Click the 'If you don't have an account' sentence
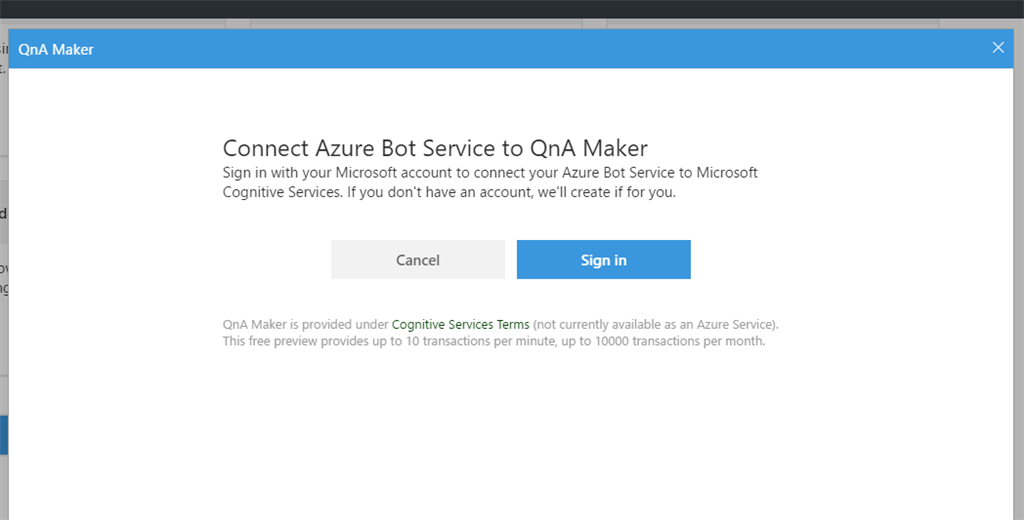 click(512, 192)
